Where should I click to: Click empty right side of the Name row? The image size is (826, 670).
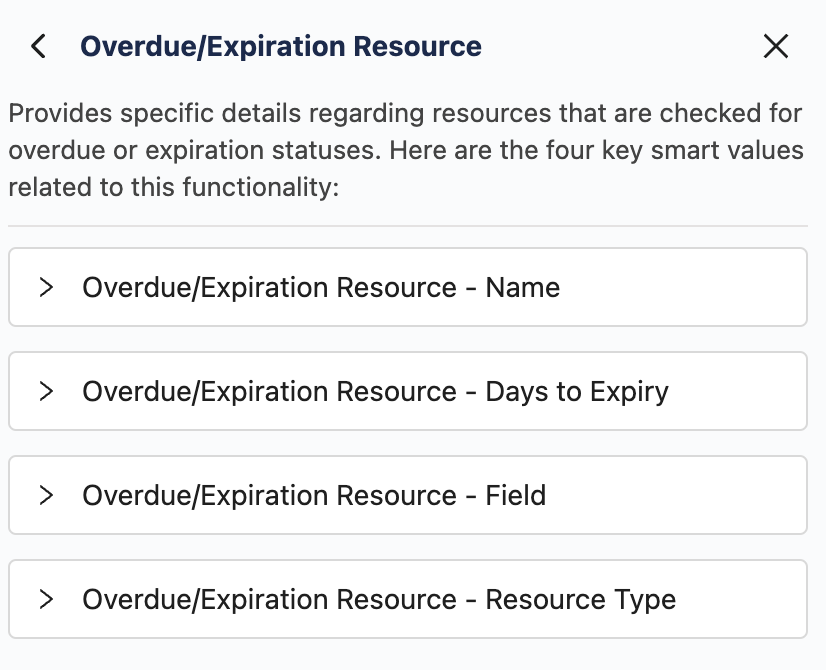point(700,288)
